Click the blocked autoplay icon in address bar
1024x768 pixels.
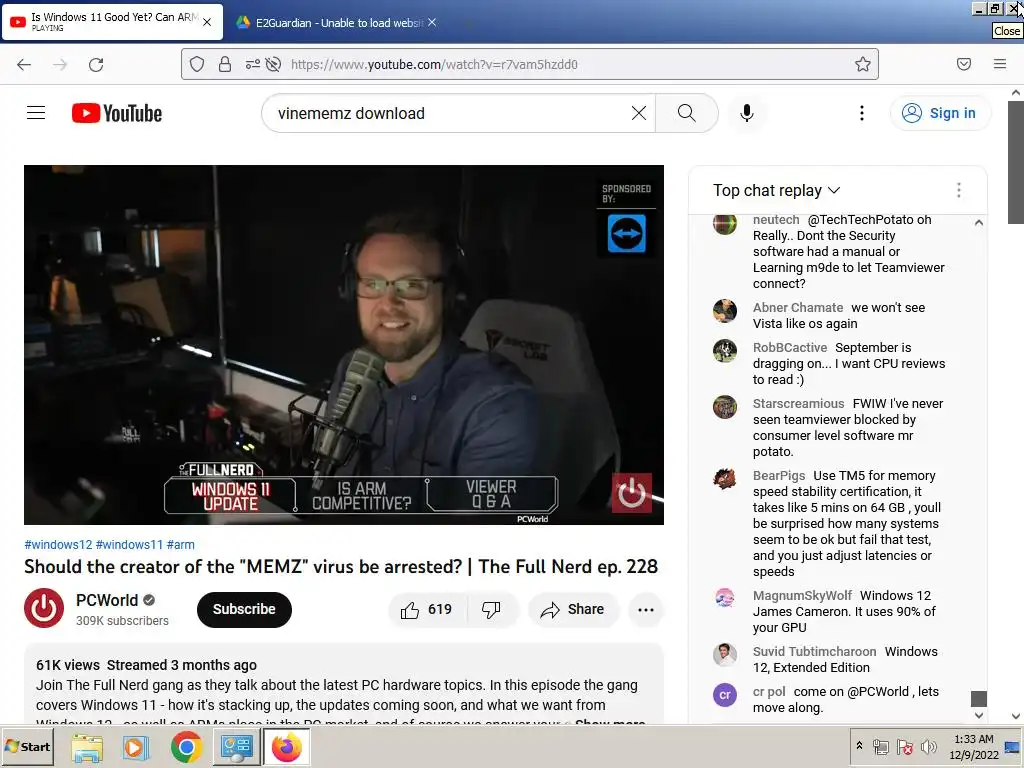274,64
